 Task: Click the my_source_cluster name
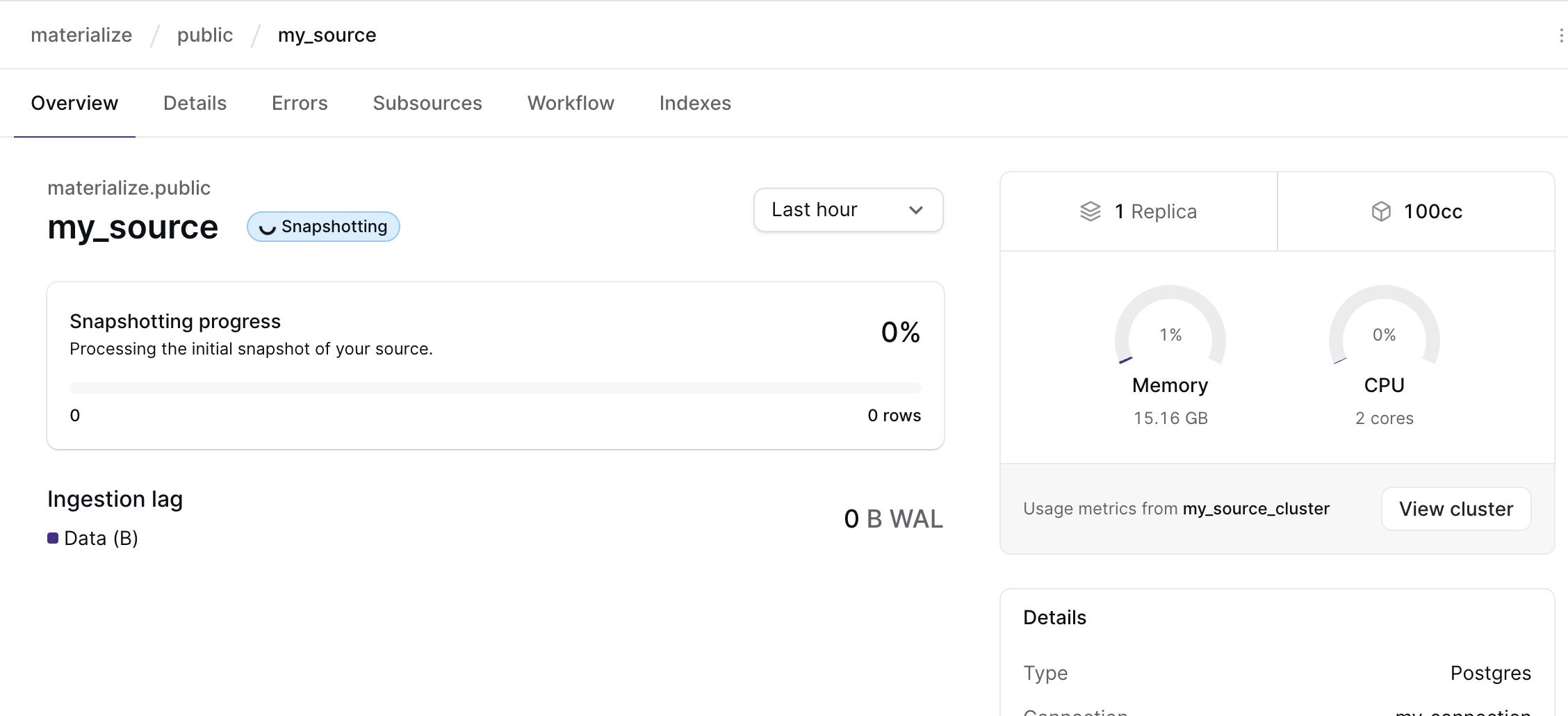[x=1256, y=508]
